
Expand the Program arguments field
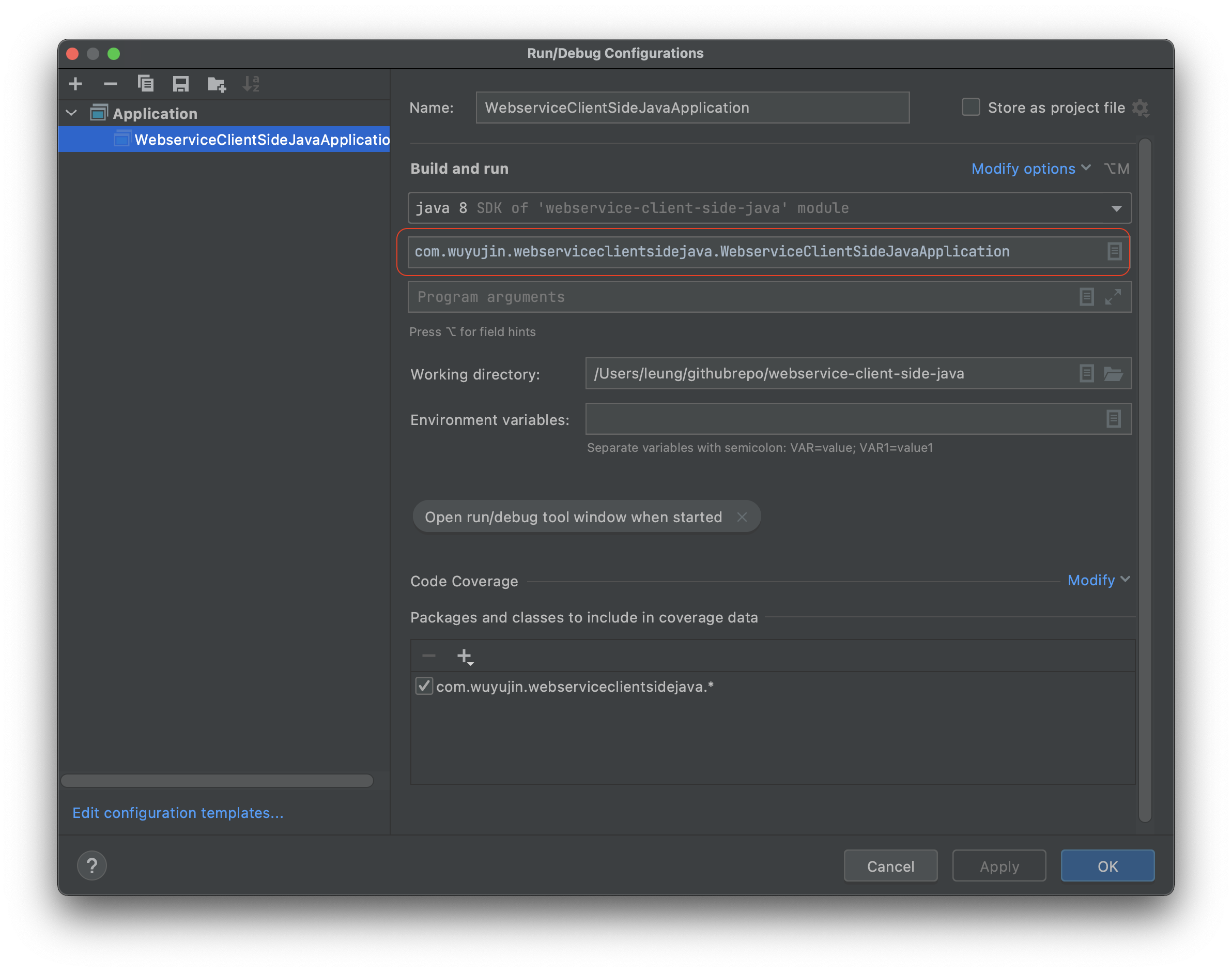pos(1113,296)
